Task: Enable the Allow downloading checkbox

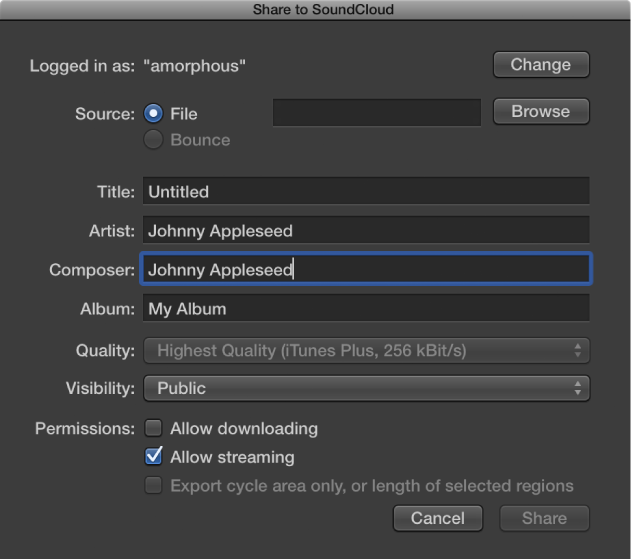Action: point(154,428)
